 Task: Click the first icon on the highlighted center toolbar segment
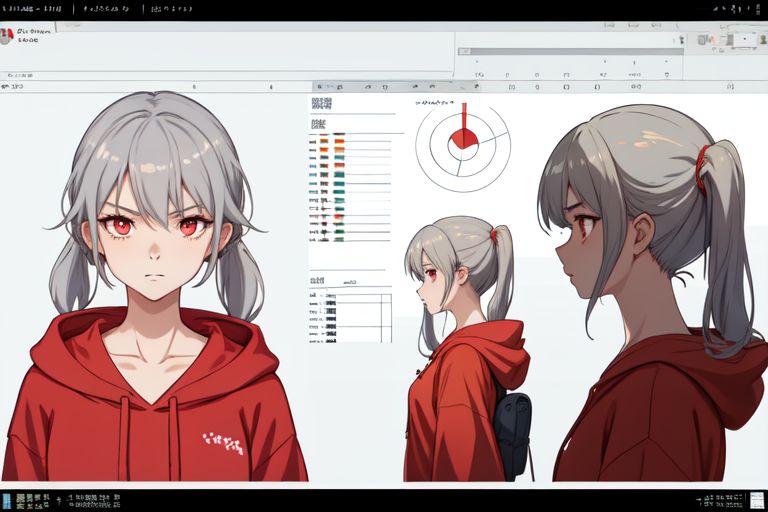pos(318,87)
